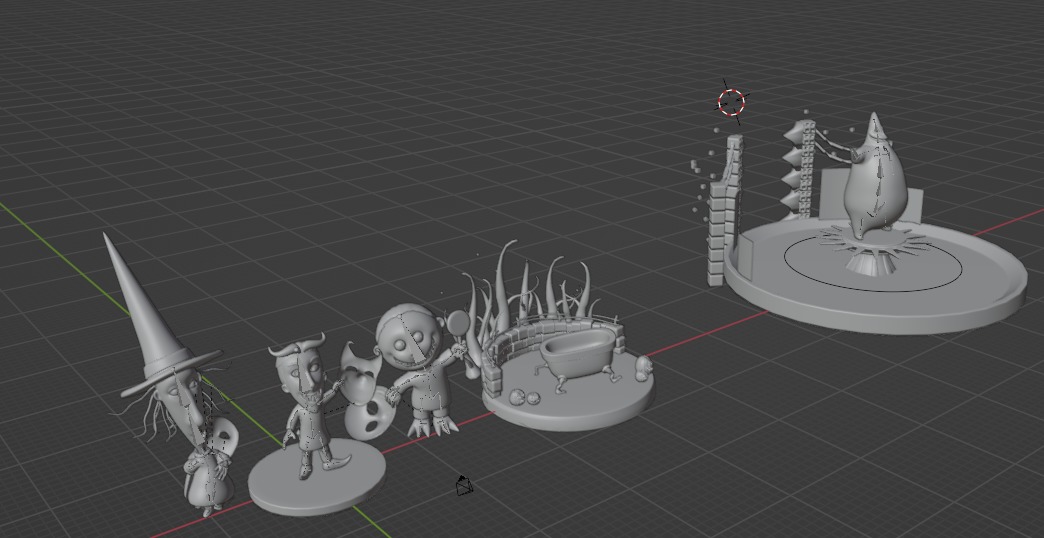The width and height of the screenshot is (1044, 538).
Task: Select the flat round disc under horned figure
Action: coord(317,477)
